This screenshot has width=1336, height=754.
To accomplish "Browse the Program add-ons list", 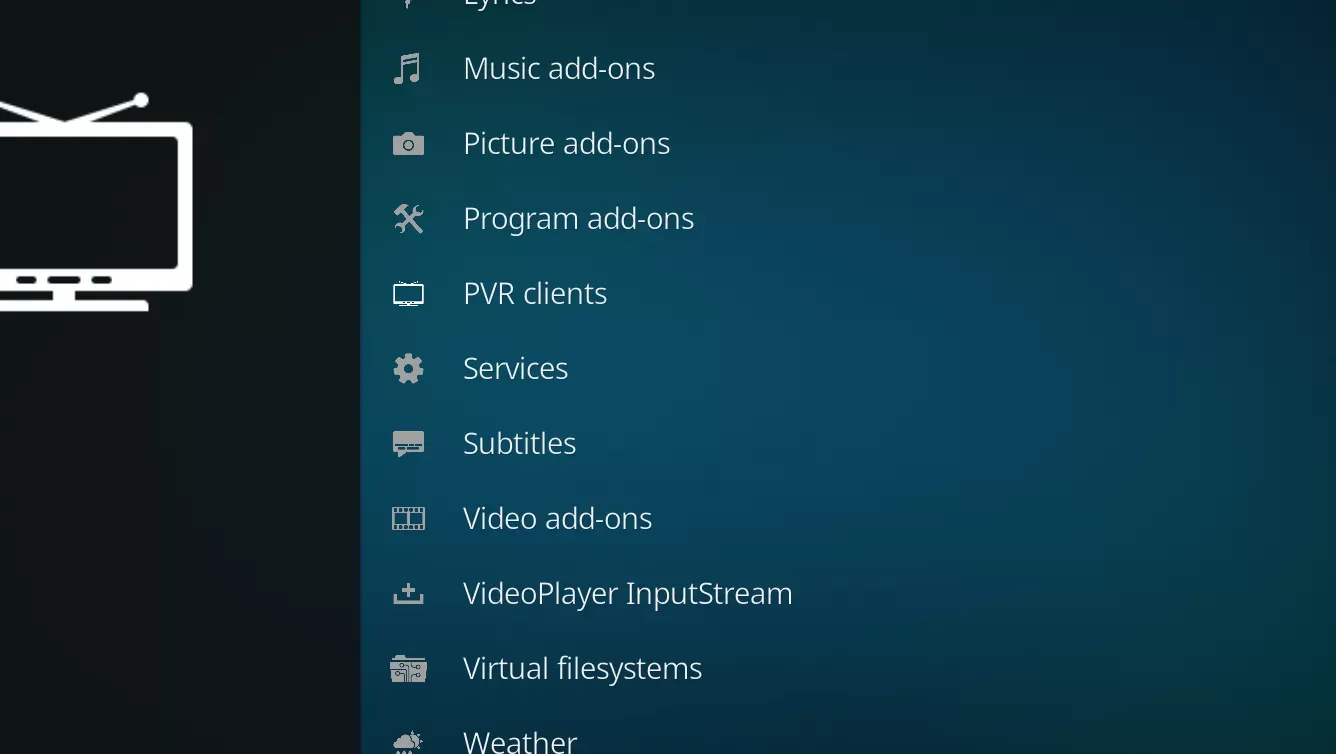I will 578,218.
